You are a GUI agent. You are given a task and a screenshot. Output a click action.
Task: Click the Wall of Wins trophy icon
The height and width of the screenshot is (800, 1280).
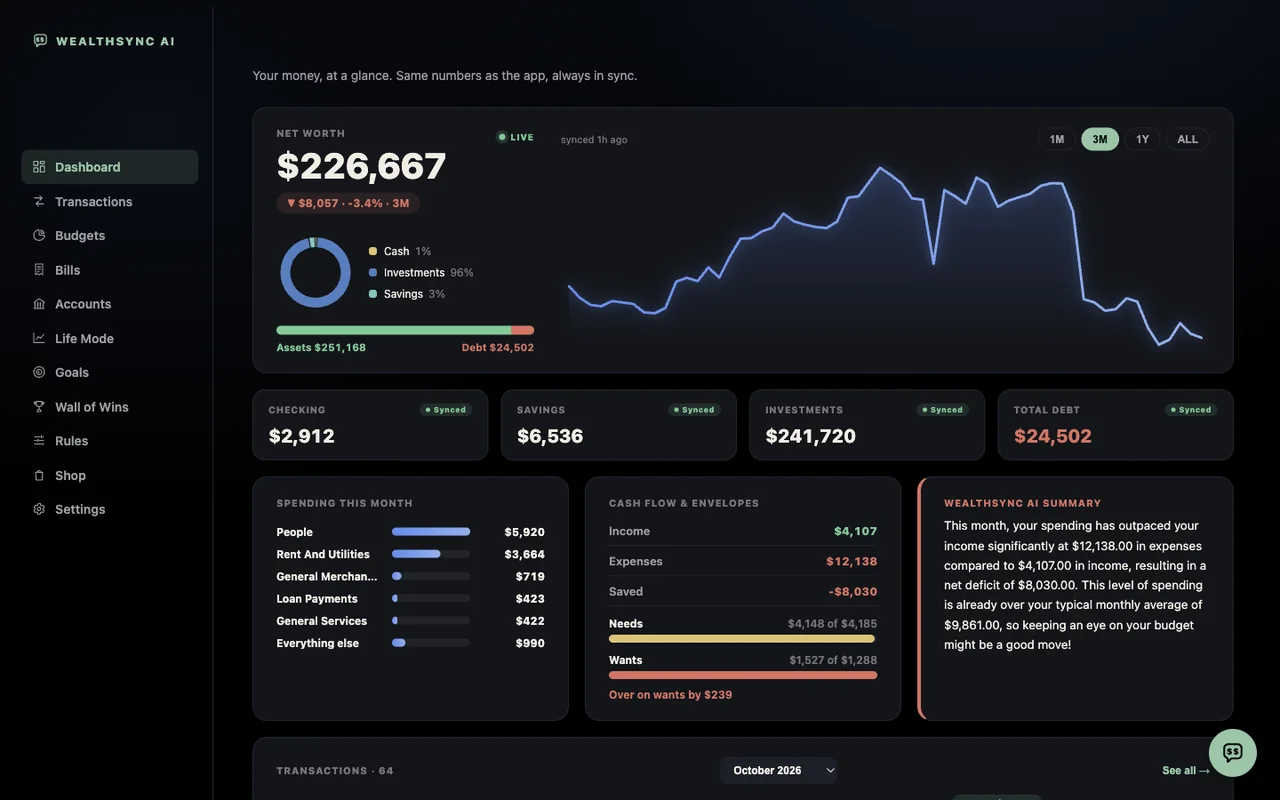pos(39,407)
